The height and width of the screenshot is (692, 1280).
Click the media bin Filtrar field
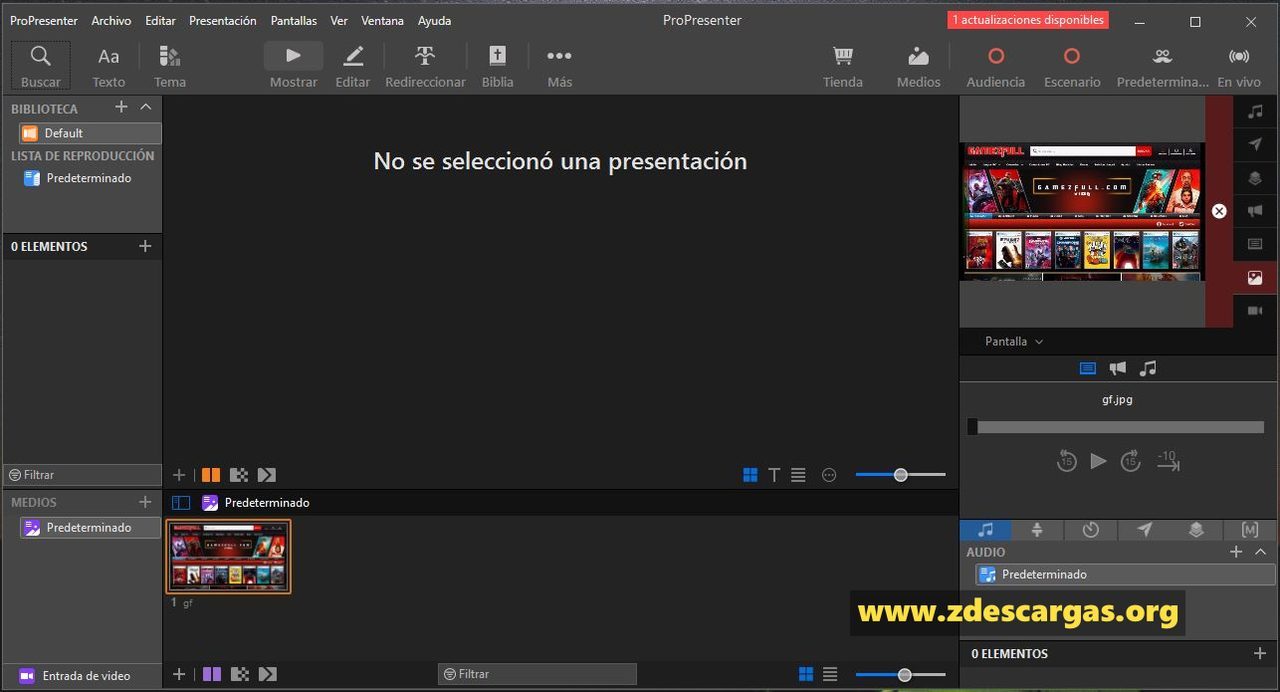click(x=537, y=674)
